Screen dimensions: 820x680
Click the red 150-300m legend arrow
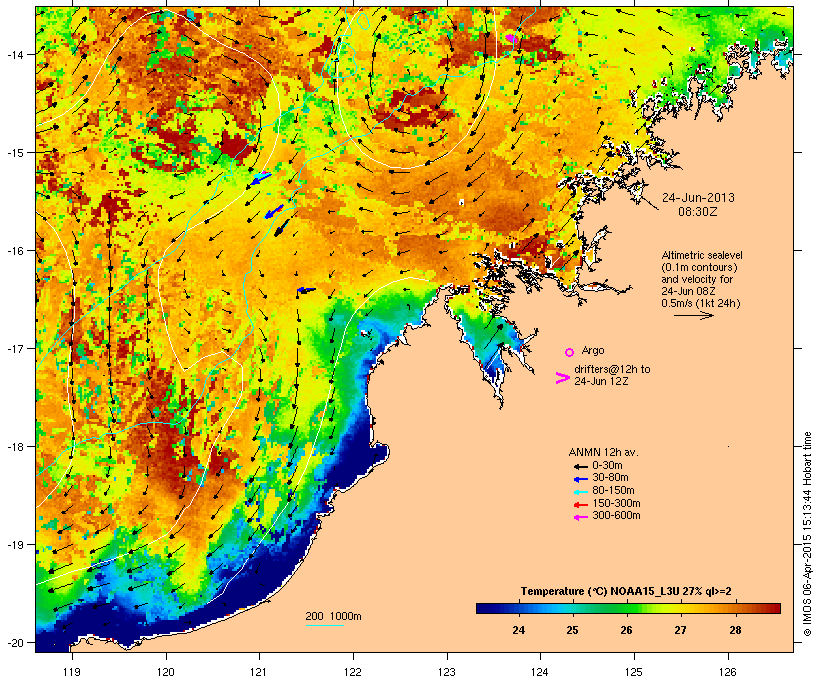580,505
